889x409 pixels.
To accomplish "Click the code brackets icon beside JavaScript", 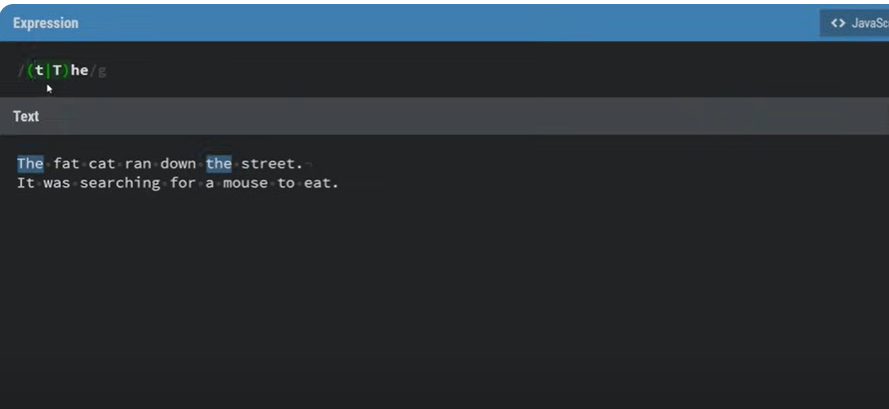I will [x=837, y=23].
